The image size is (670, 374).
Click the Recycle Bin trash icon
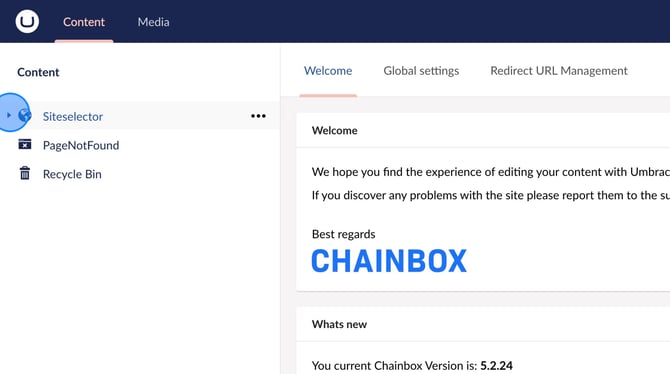coord(25,173)
